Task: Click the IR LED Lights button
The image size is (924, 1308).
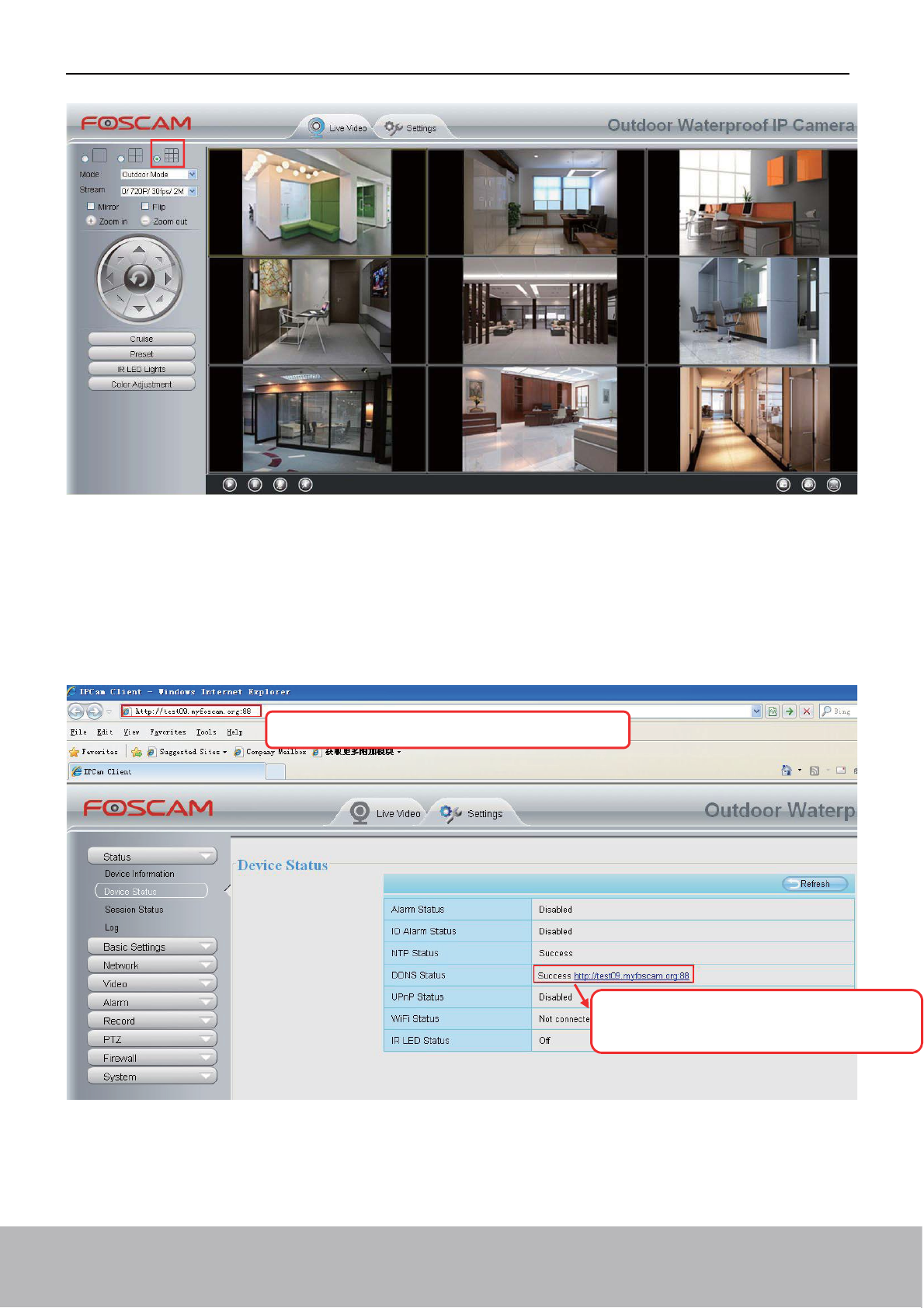Action: pos(141,369)
